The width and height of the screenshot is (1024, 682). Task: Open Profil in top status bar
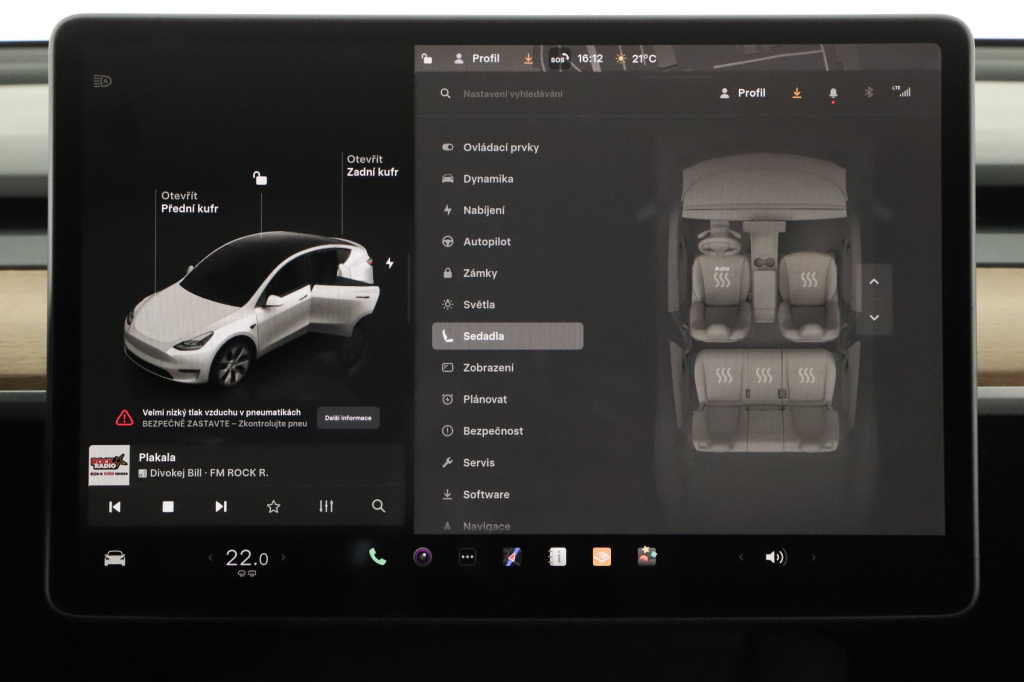click(477, 59)
